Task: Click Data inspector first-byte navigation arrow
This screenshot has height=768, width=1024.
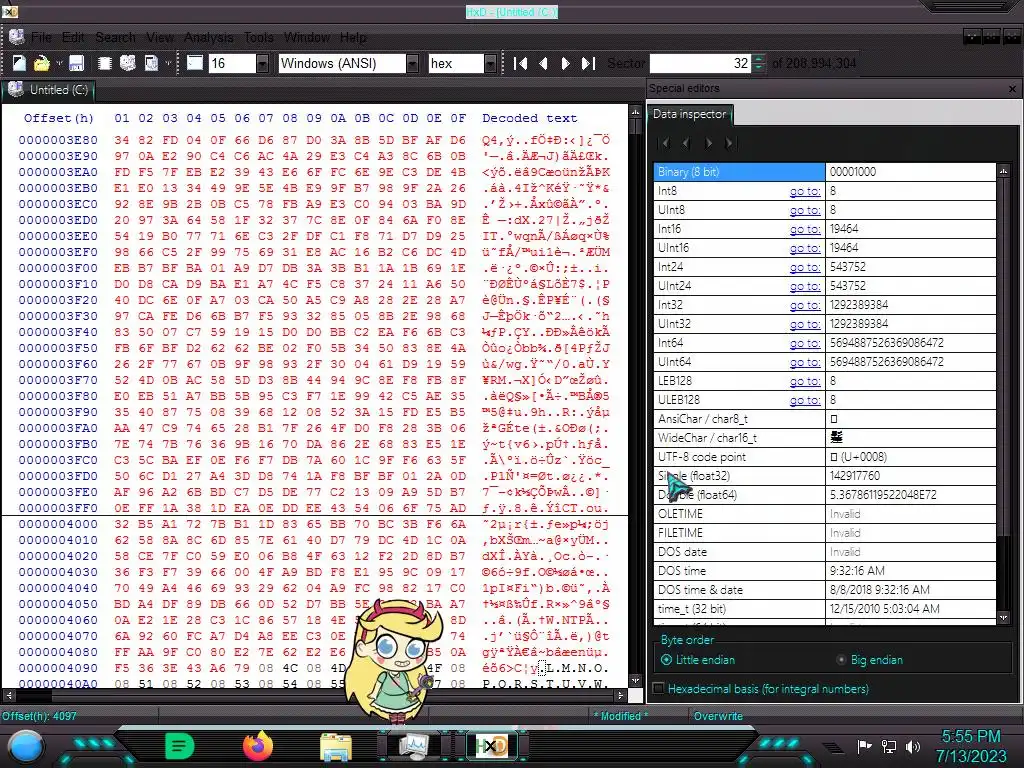Action: pos(664,143)
